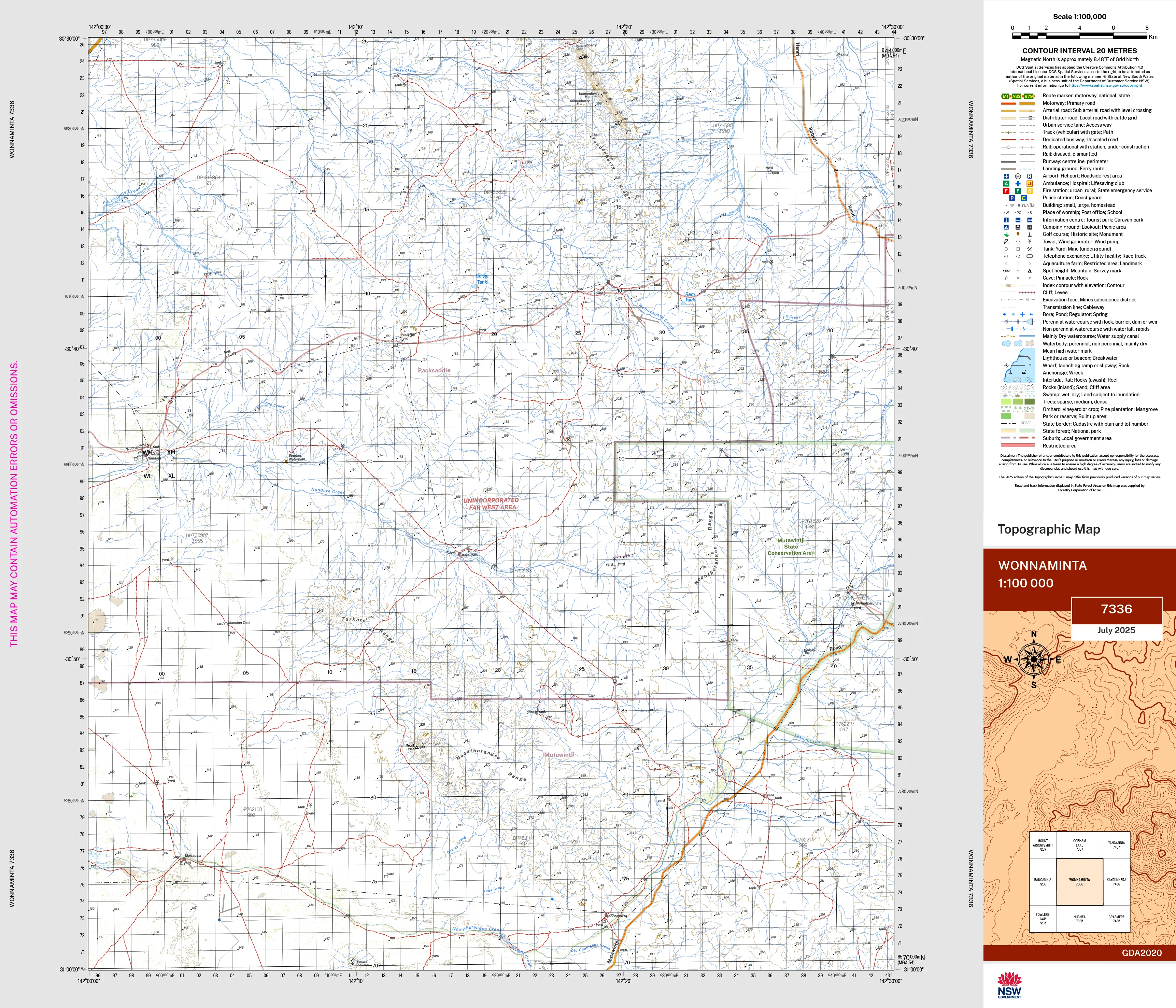Click the sparse Trees light green swatch
The width and height of the screenshot is (1176, 1008).
tap(1006, 402)
